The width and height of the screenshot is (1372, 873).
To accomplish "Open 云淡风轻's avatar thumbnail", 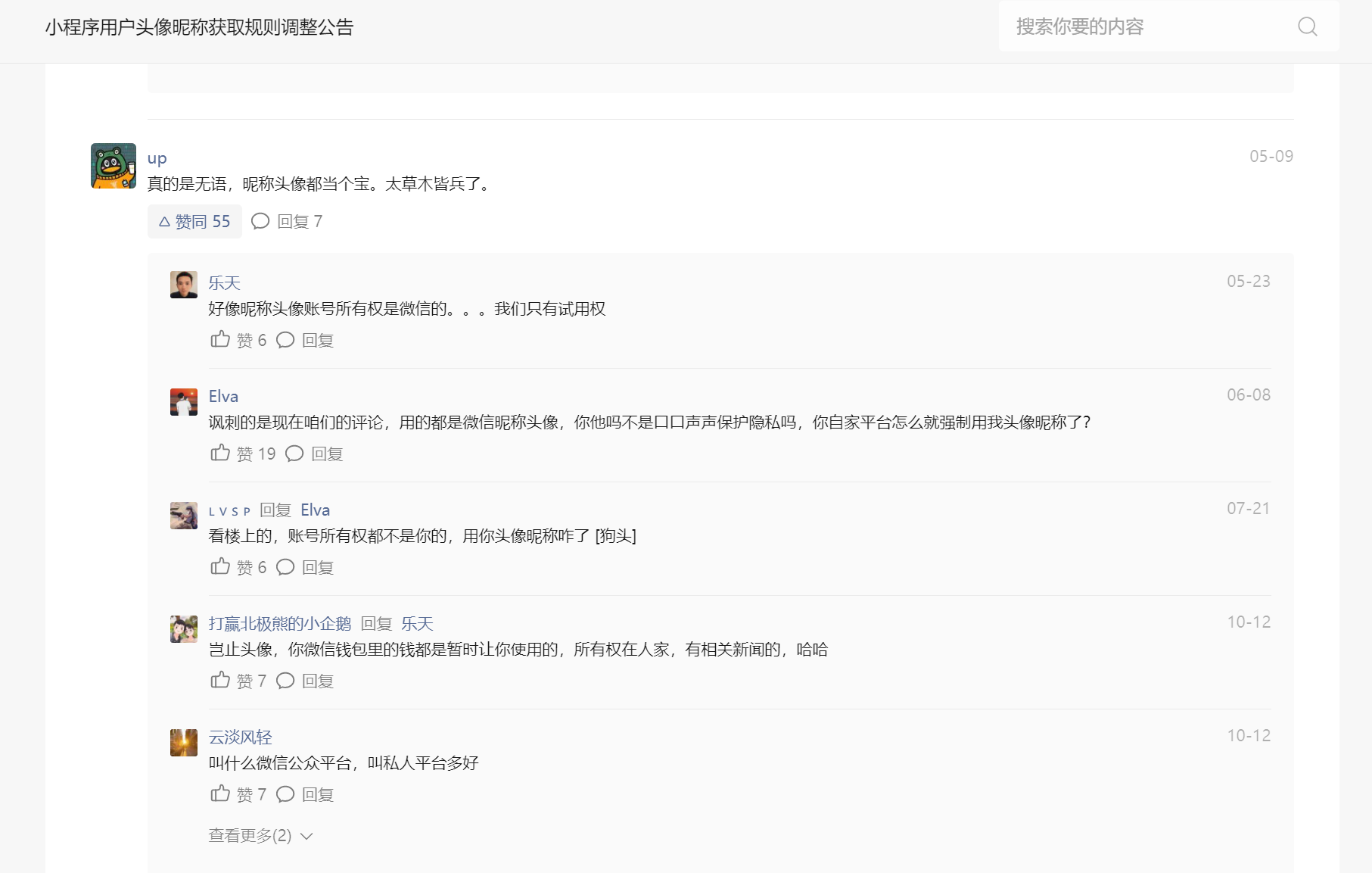I will click(x=184, y=743).
